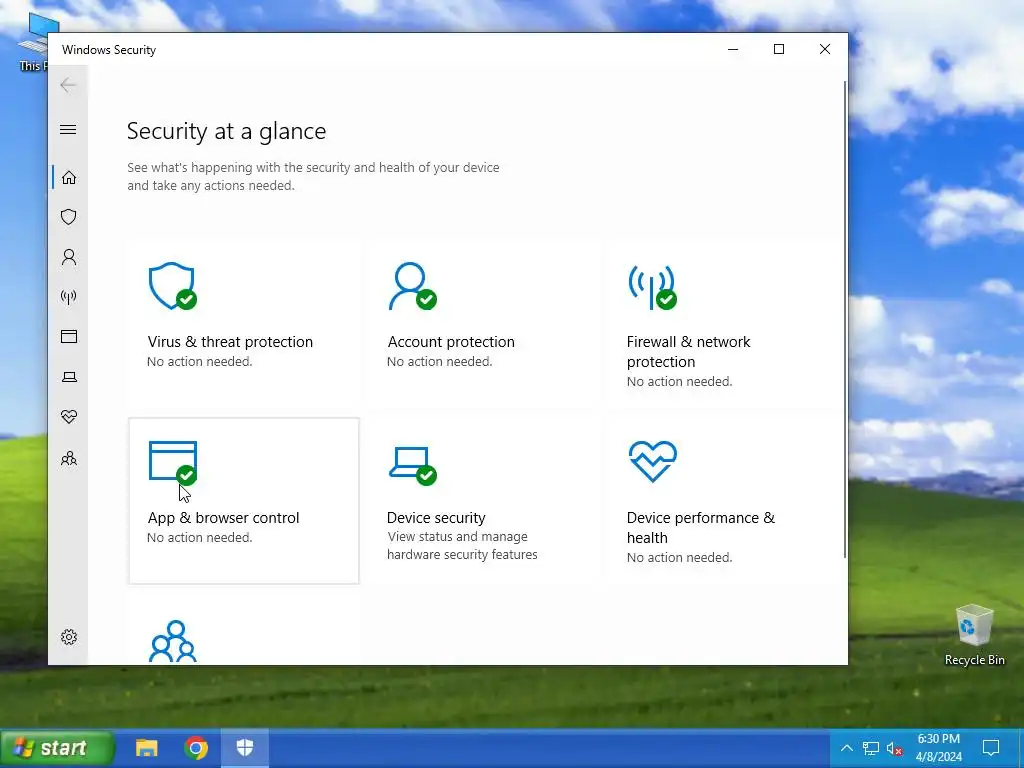Open the network tray icon
Image resolution: width=1024 pixels, height=768 pixels.
(871, 748)
